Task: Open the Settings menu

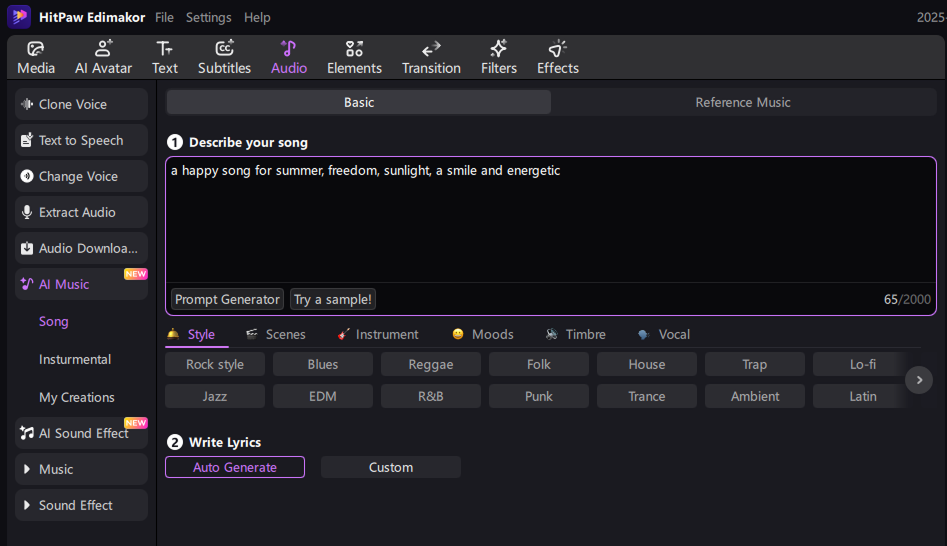Action: [x=208, y=18]
